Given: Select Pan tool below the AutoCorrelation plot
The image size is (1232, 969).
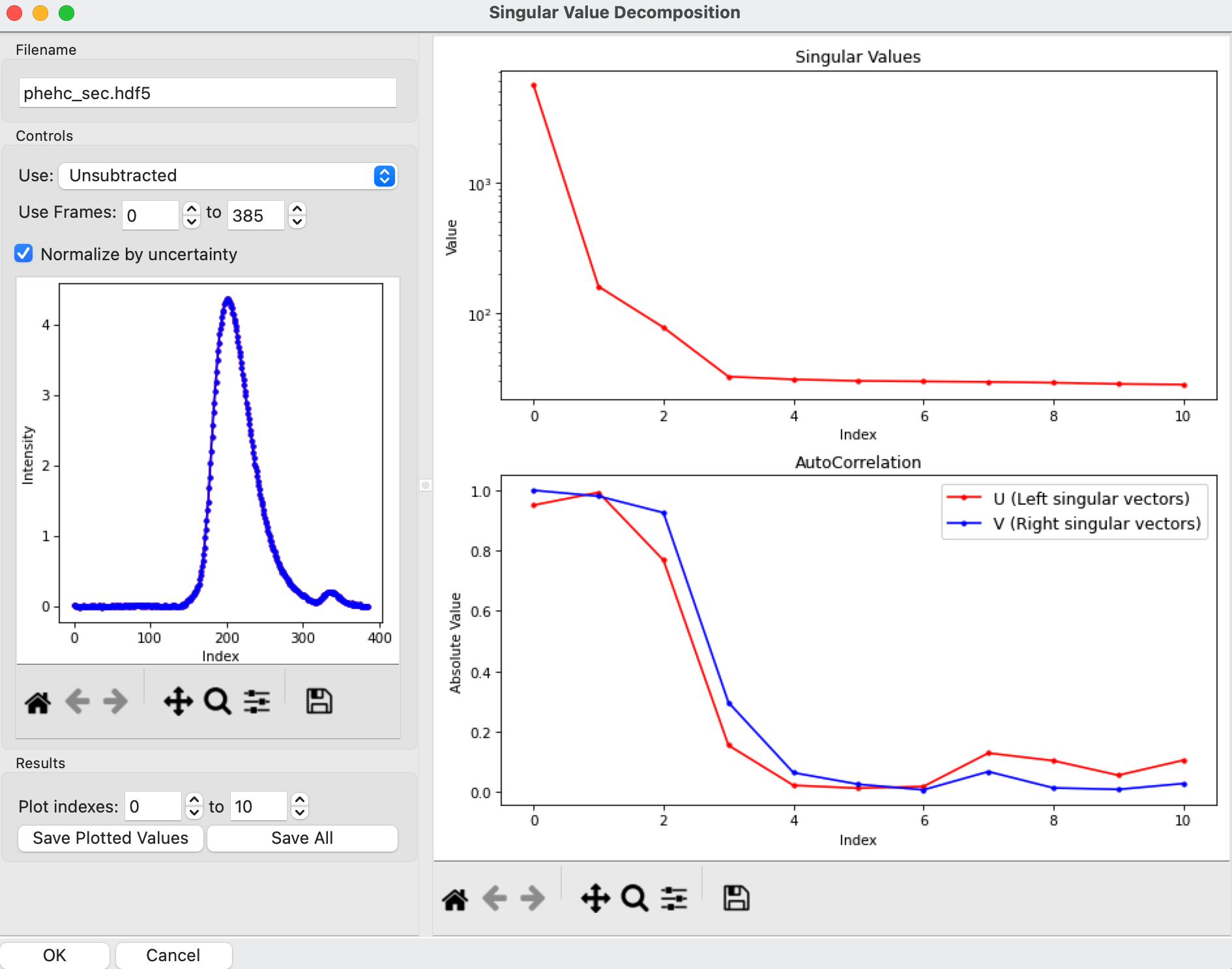Looking at the screenshot, I should click(595, 899).
